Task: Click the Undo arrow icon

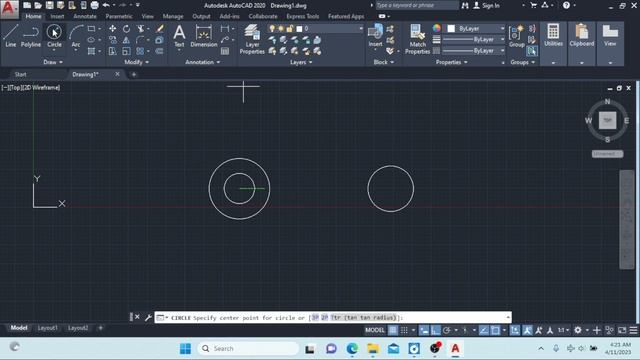Action: pos(106,5)
